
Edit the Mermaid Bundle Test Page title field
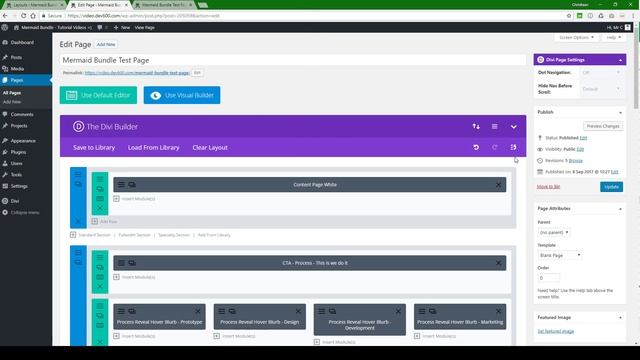click(293, 60)
